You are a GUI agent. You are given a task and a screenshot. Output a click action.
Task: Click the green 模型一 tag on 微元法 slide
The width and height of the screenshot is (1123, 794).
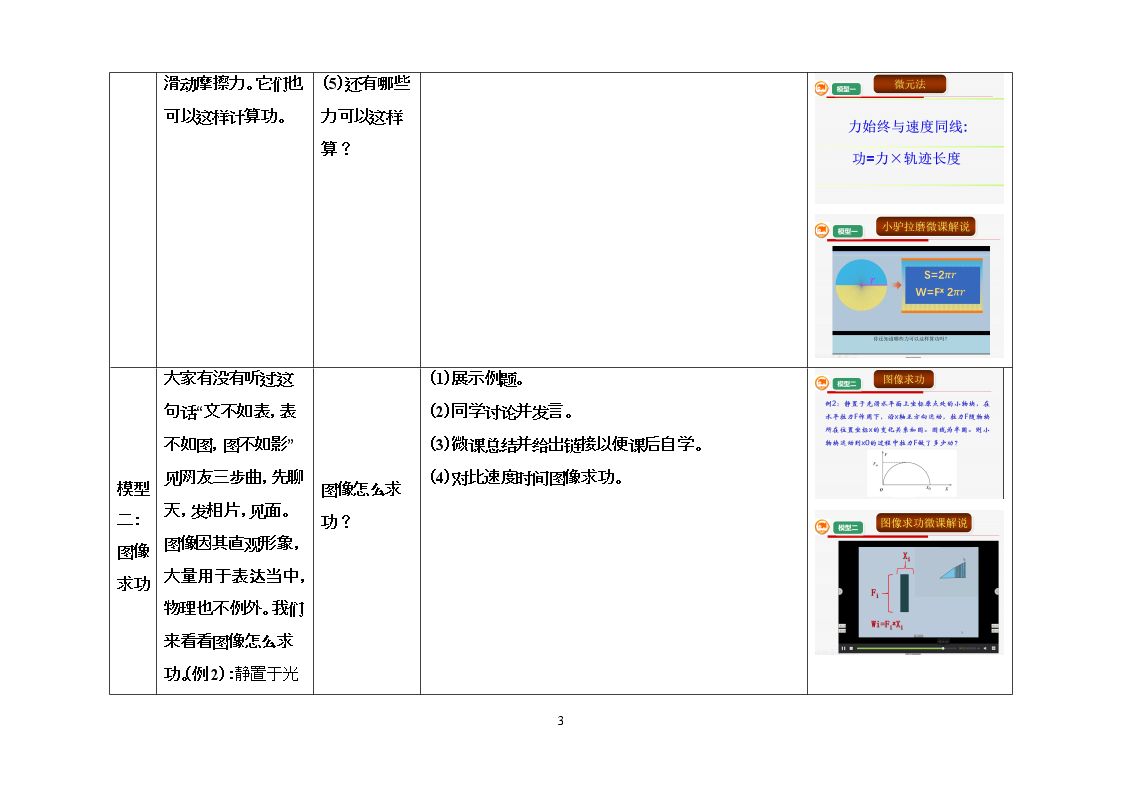(847, 89)
